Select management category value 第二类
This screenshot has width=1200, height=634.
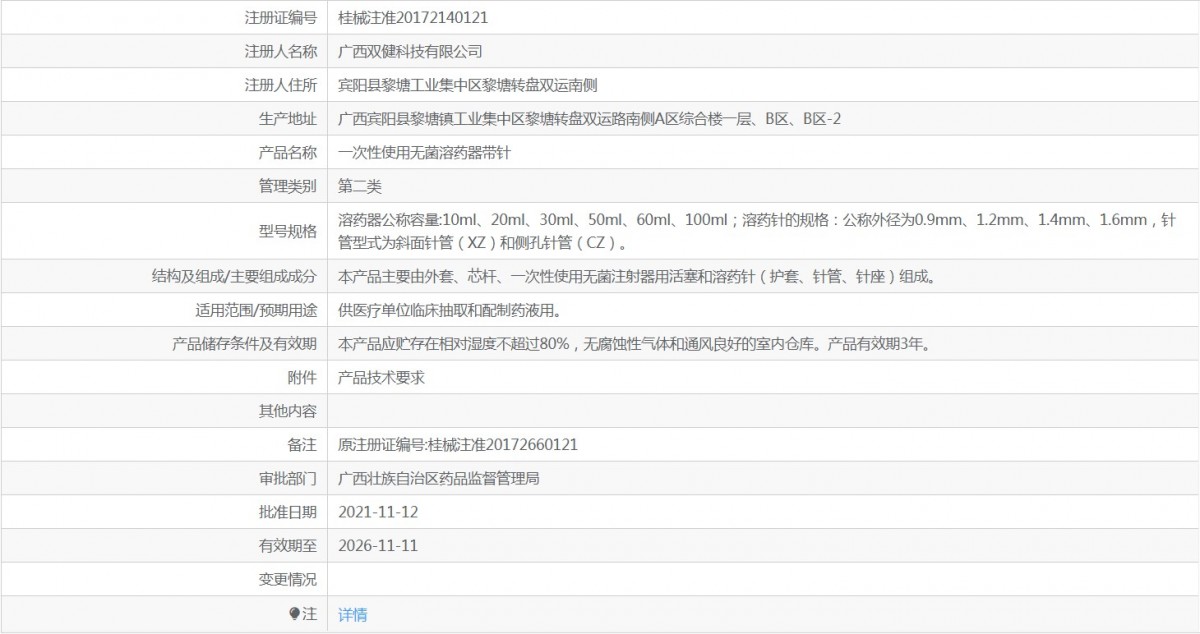pos(360,186)
